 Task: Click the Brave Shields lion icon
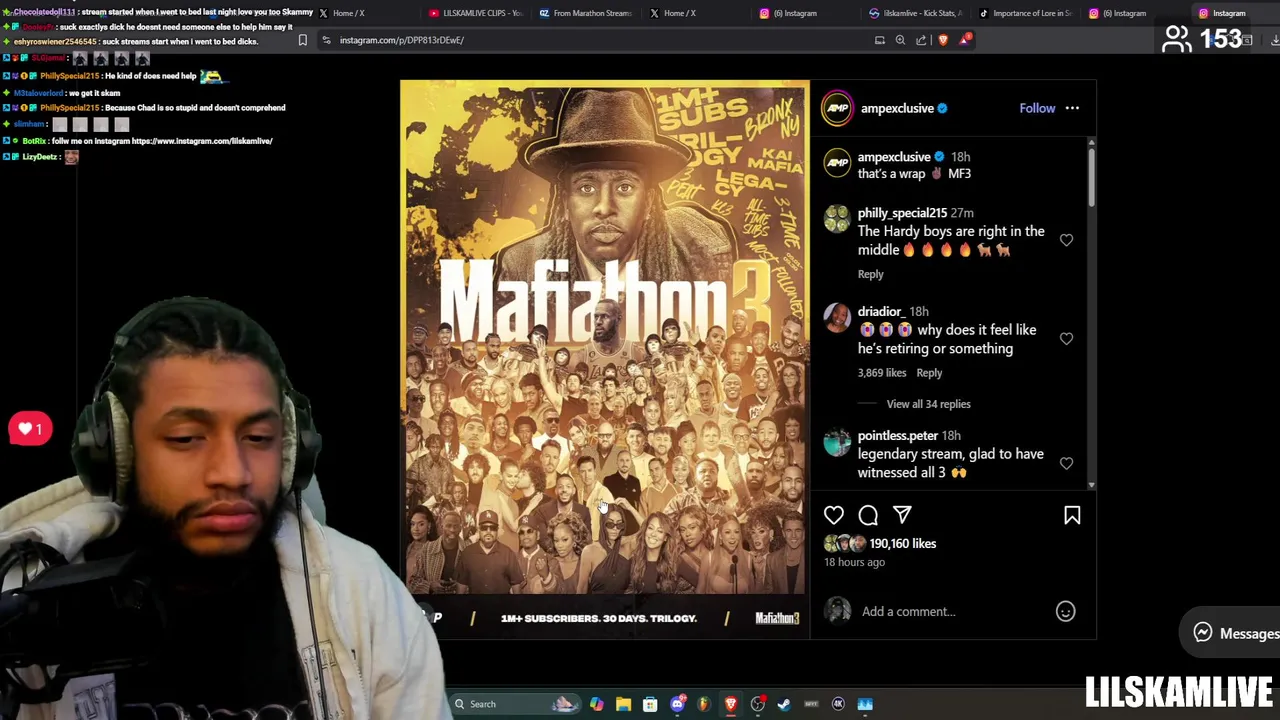943,40
